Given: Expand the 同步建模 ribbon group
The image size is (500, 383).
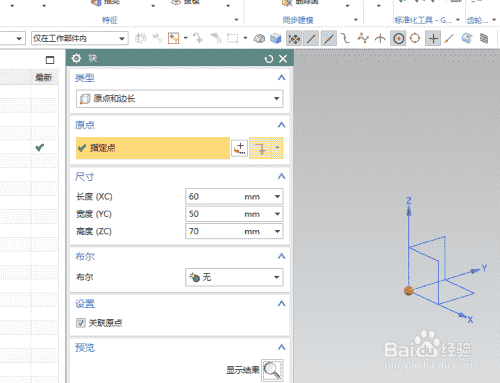Looking at the screenshot, I should tap(356, 20).
